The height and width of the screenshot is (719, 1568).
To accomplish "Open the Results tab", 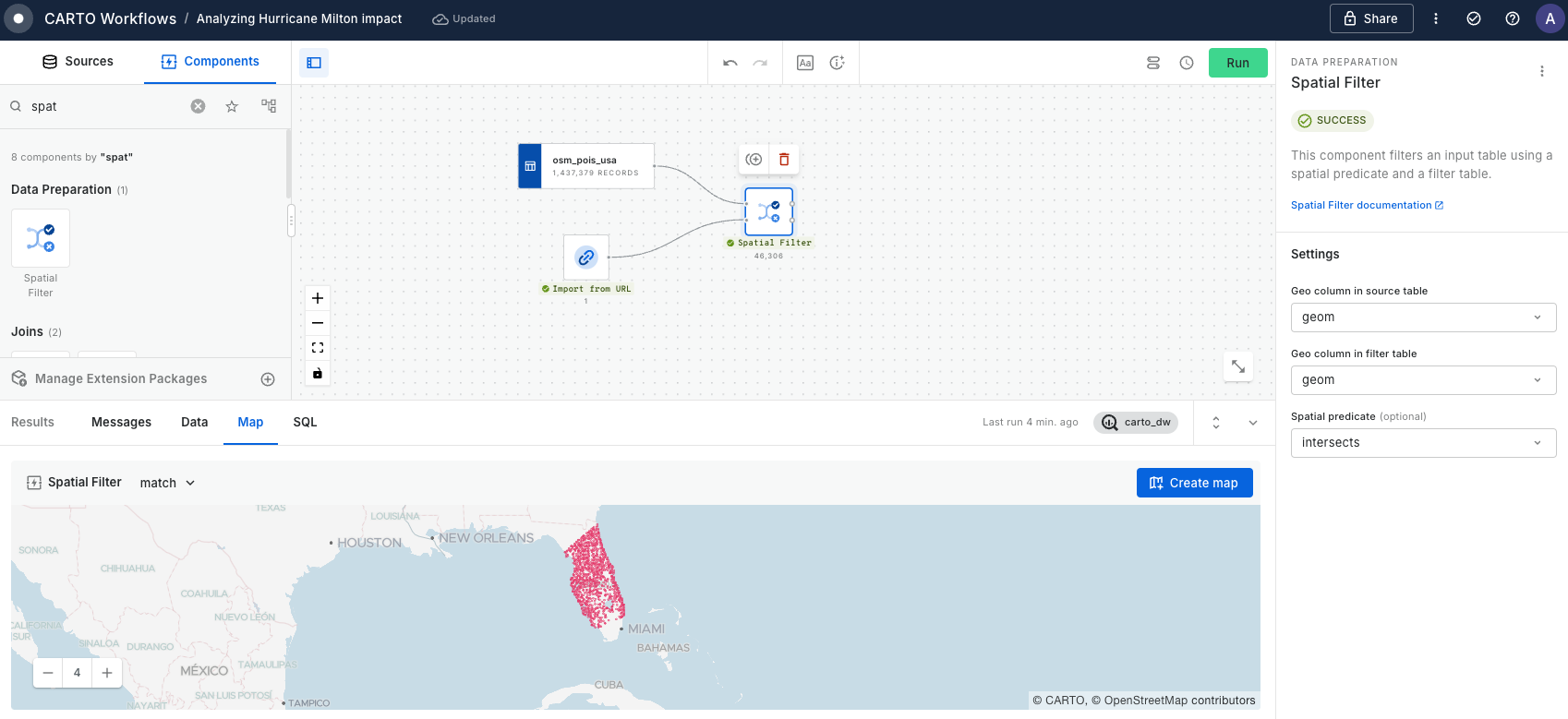I will click(x=32, y=423).
